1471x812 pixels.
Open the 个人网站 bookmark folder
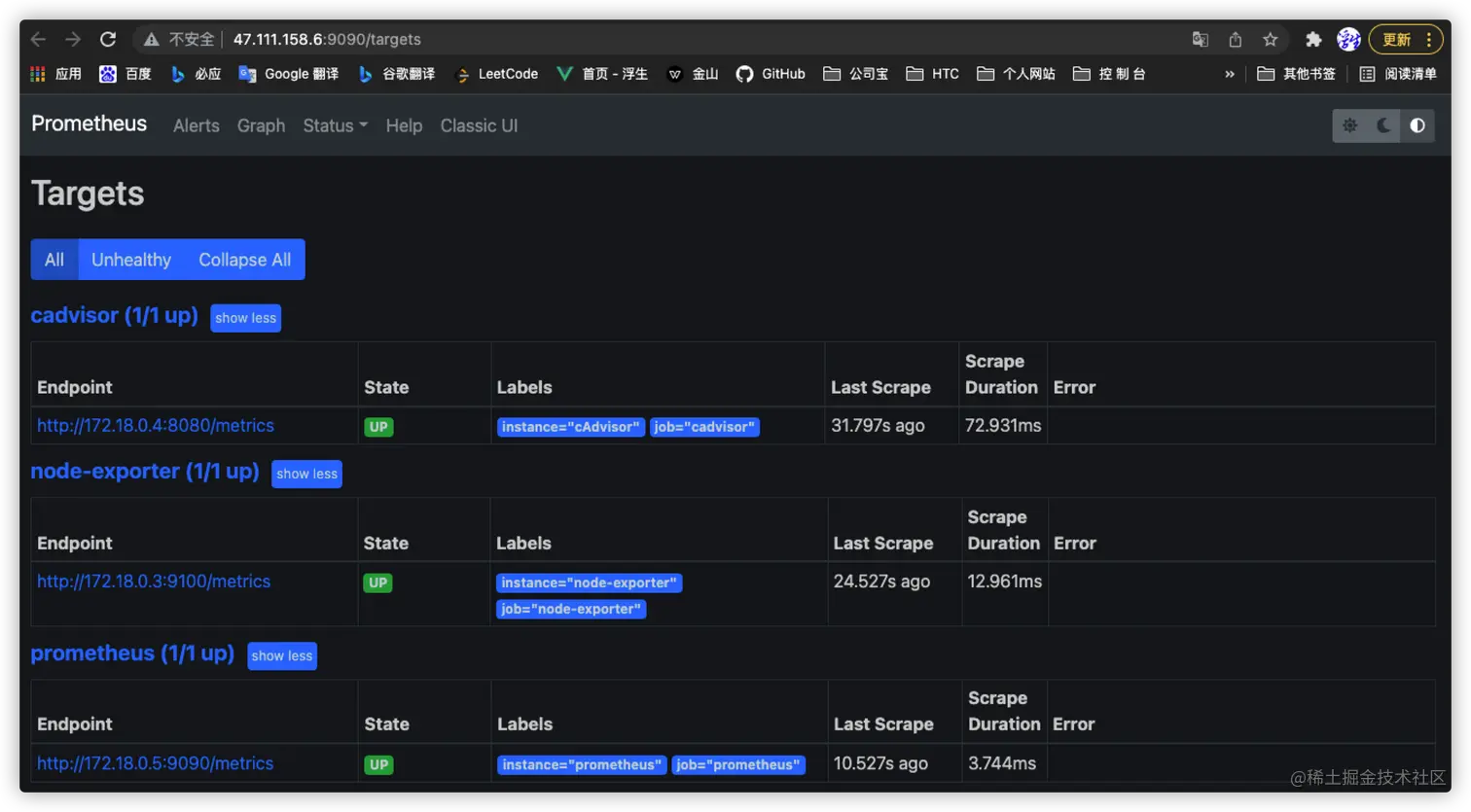pyautogui.click(x=1017, y=74)
